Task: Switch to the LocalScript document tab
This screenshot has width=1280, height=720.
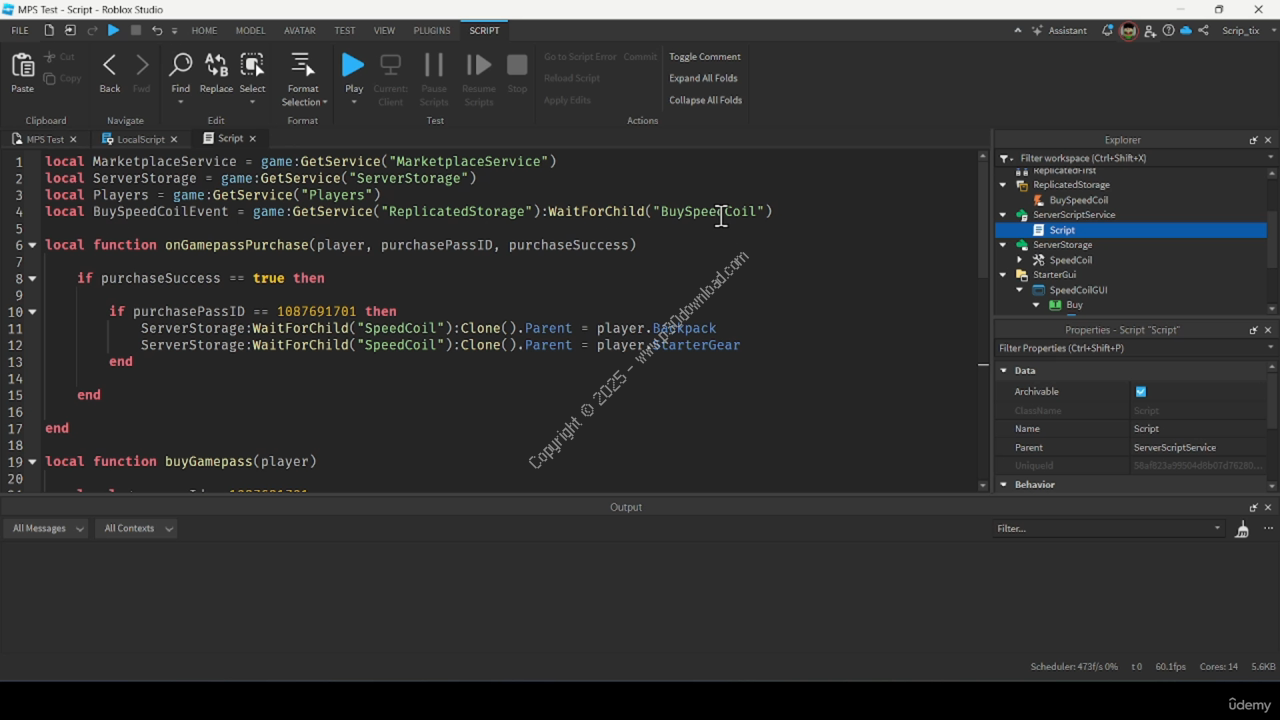Action: (140, 139)
